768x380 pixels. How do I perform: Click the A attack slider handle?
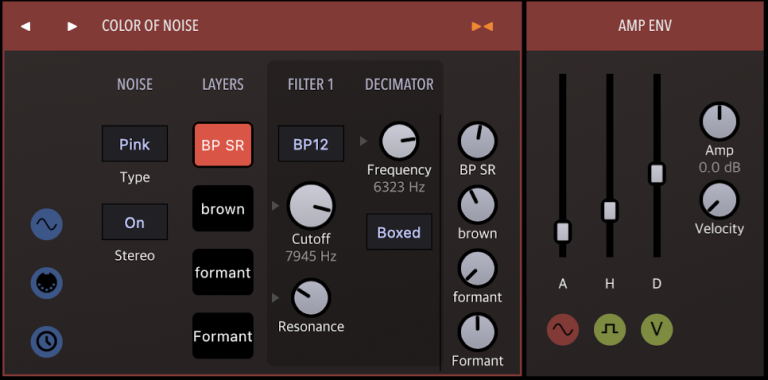(563, 232)
